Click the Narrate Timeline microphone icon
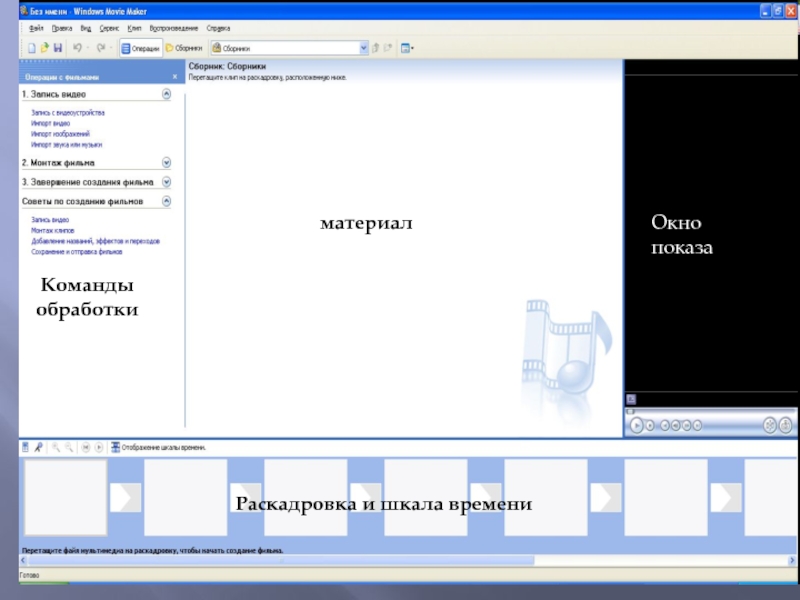Viewport: 800px width, 600px height. coord(38,447)
